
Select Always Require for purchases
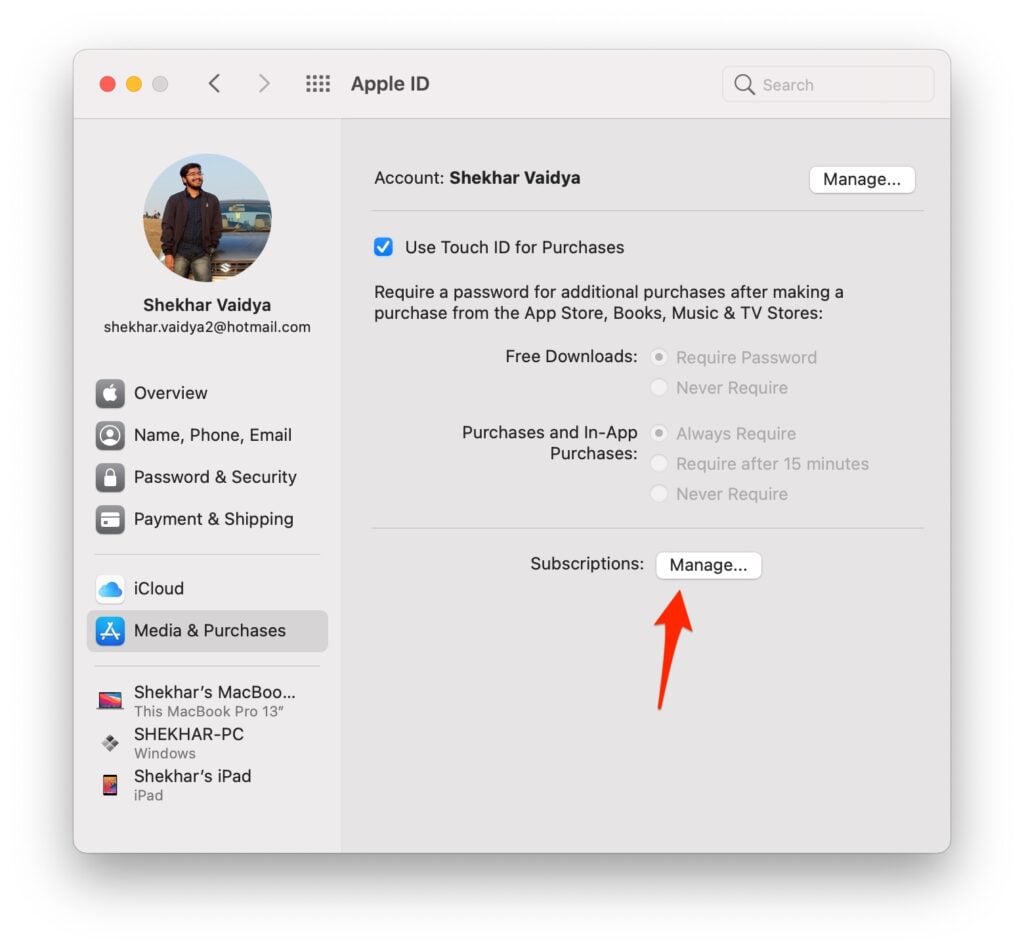click(659, 434)
